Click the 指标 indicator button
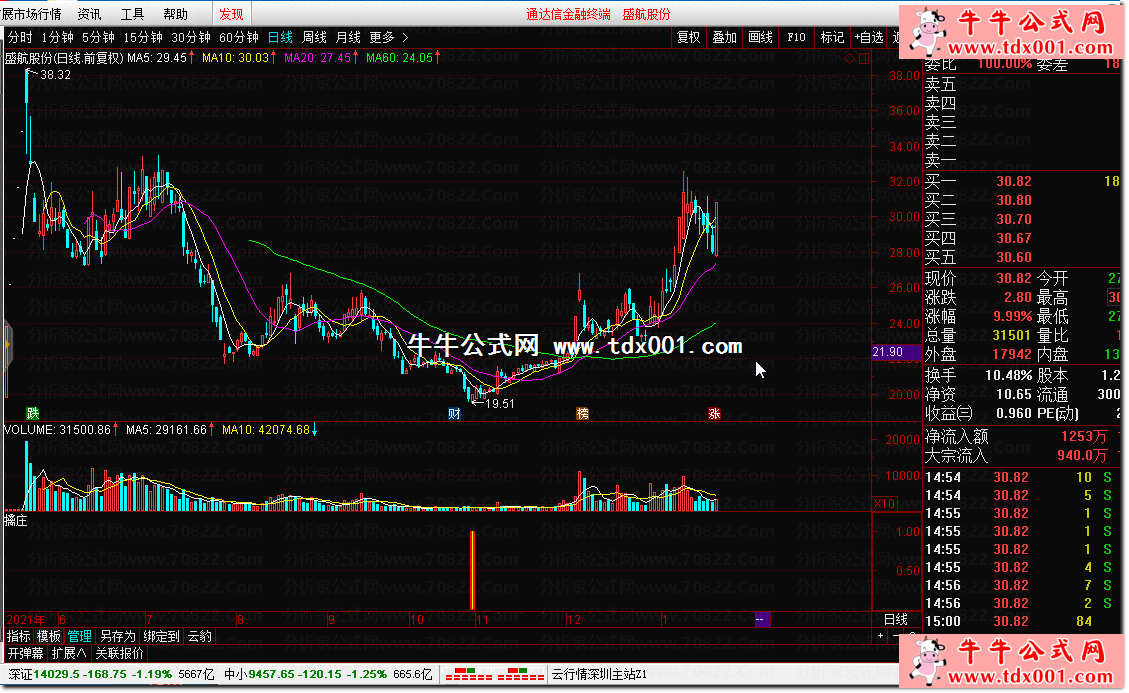This screenshot has height=693, width=1129. [19, 636]
